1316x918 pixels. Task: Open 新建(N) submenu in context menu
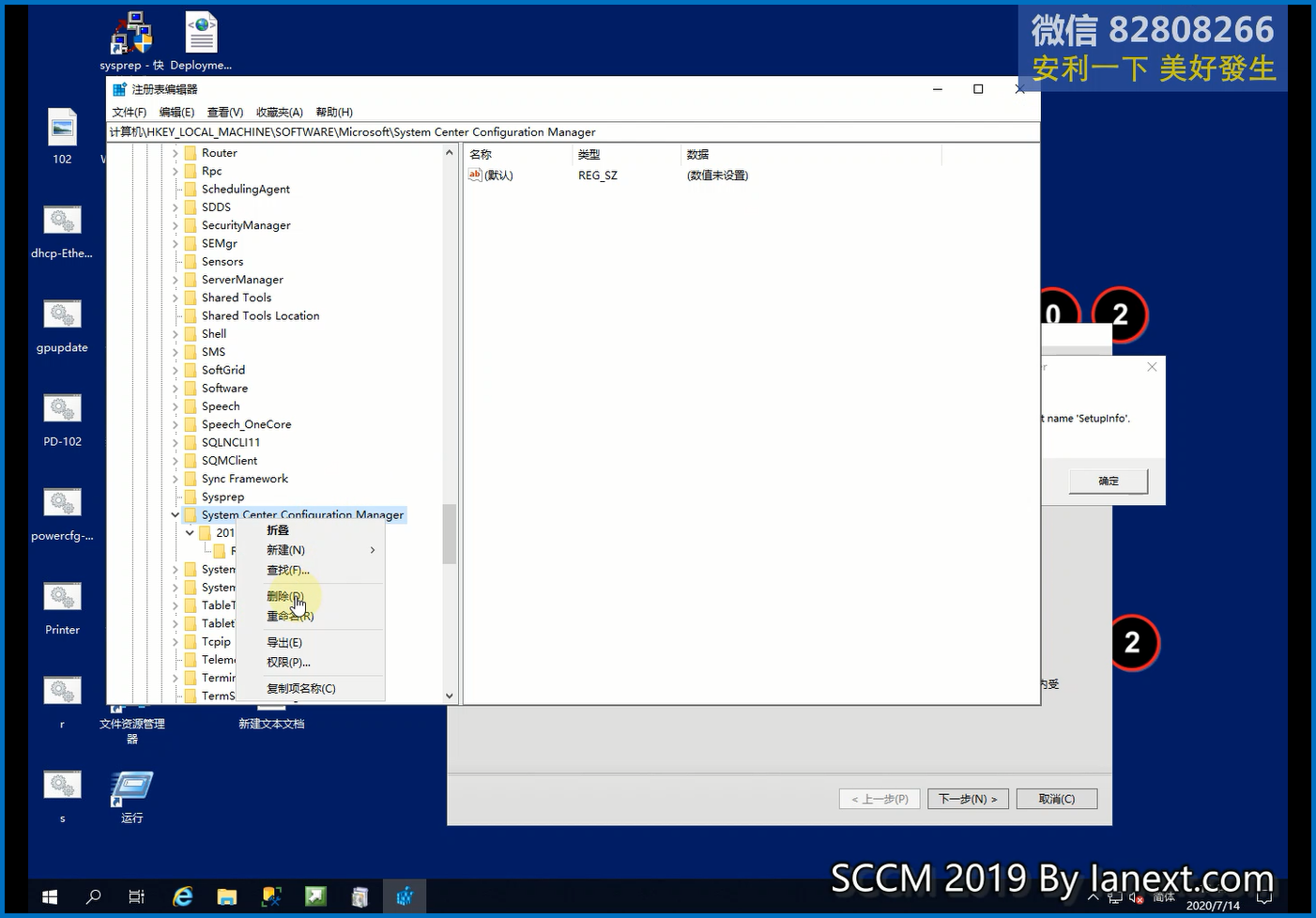pyautogui.click(x=310, y=550)
